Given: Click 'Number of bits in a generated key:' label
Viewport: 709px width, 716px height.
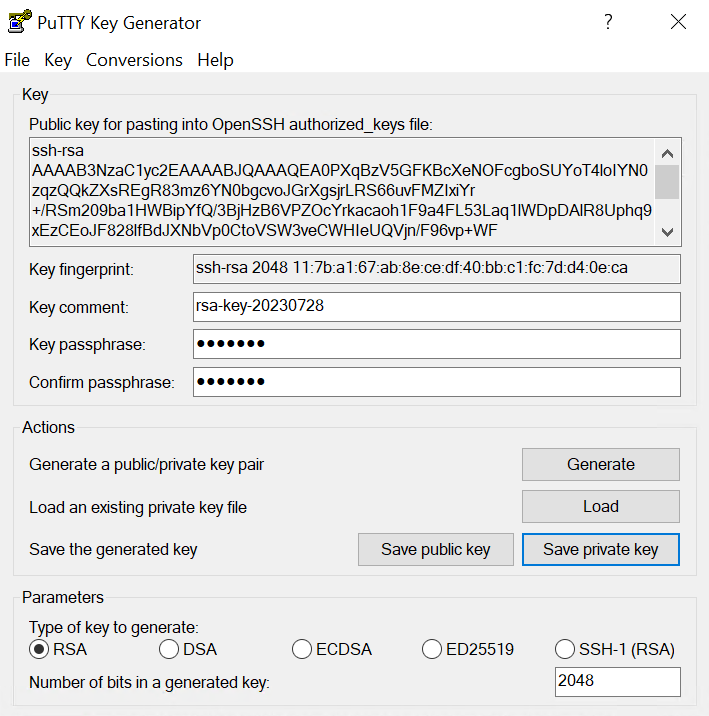Looking at the screenshot, I should [x=149, y=682].
